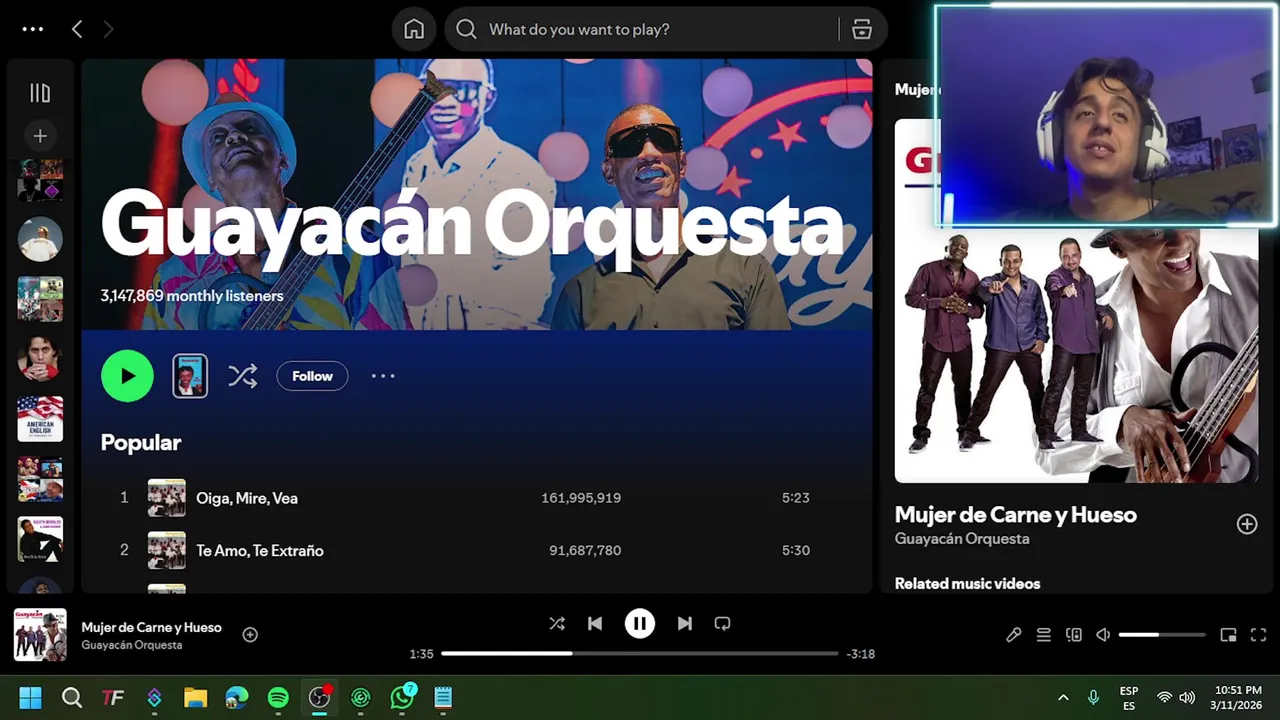The width and height of the screenshot is (1280, 720).
Task: Open the Home page
Action: 414,29
